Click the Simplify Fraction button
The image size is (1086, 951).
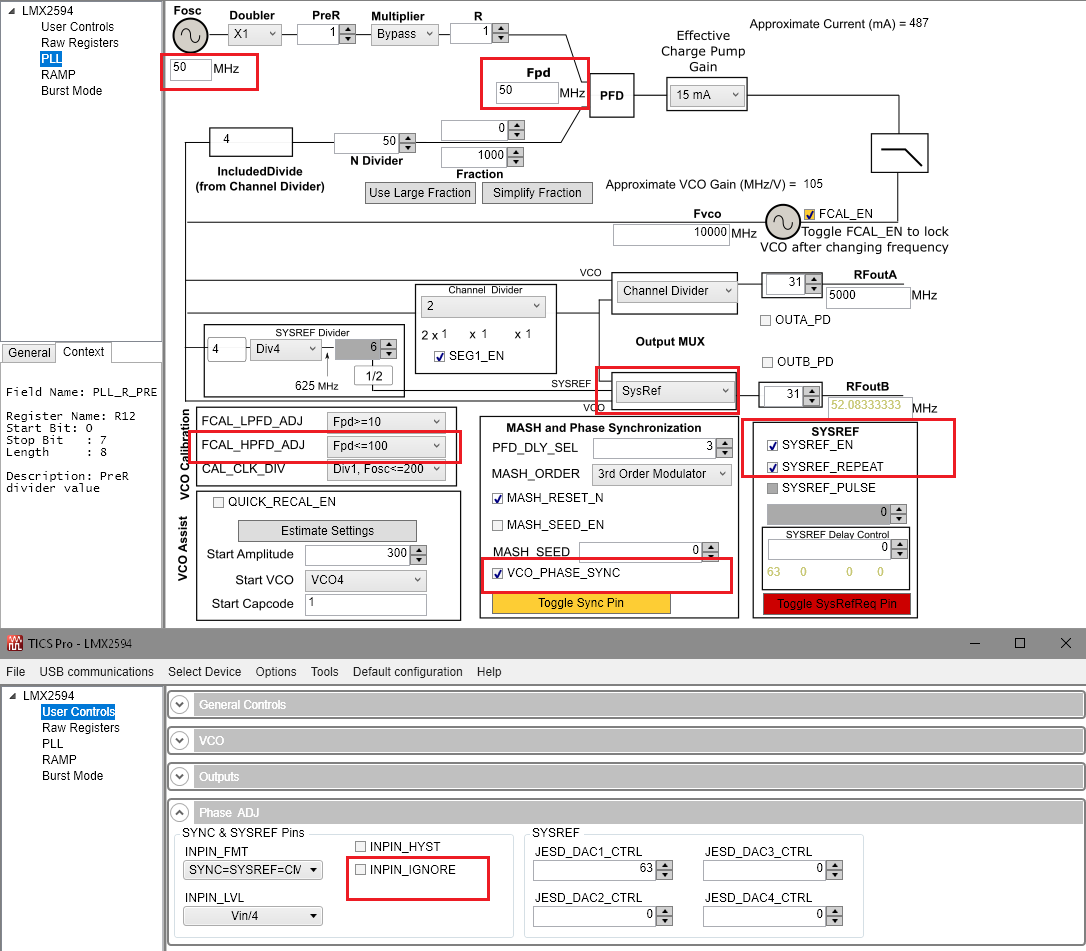pyautogui.click(x=537, y=193)
